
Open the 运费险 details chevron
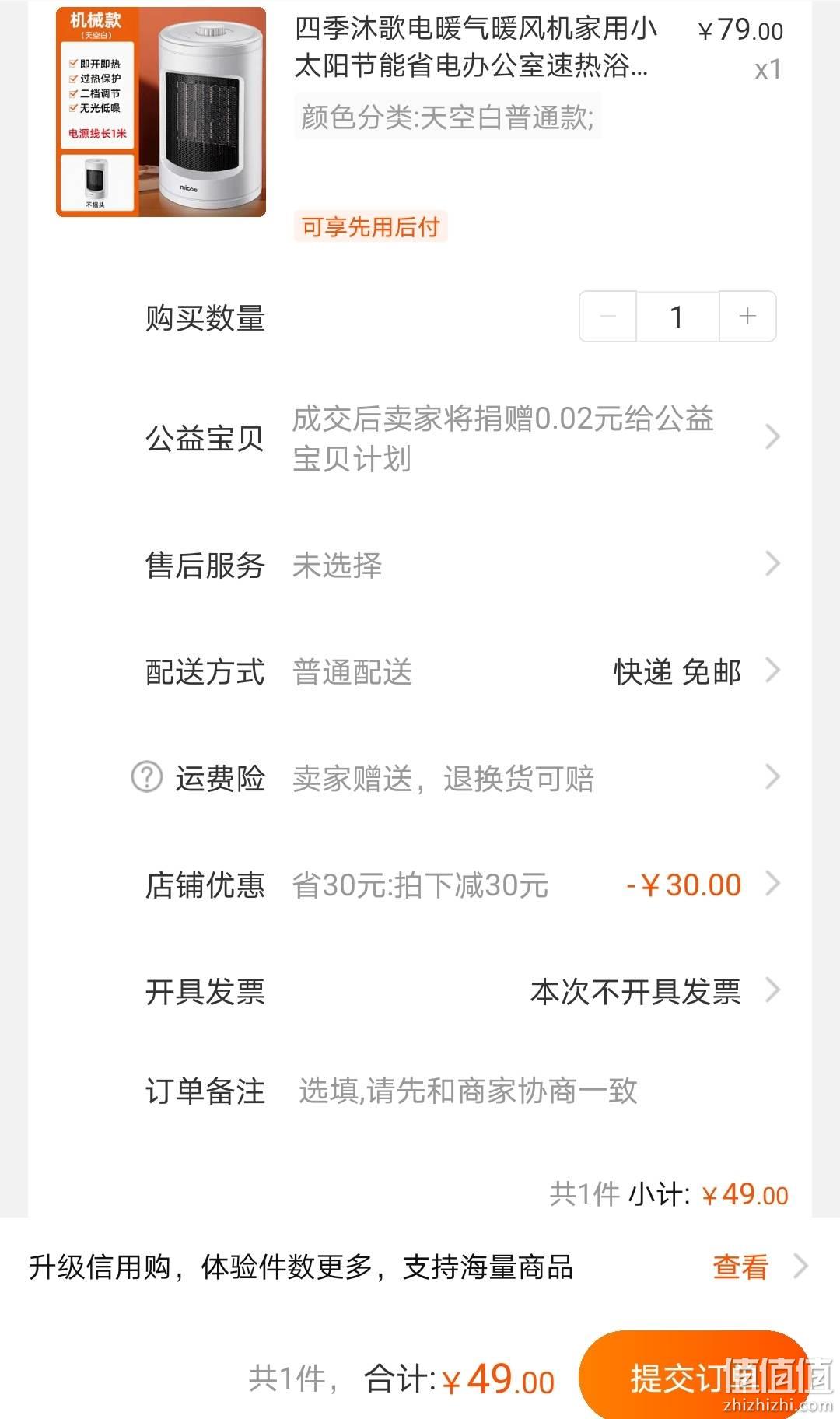(772, 776)
